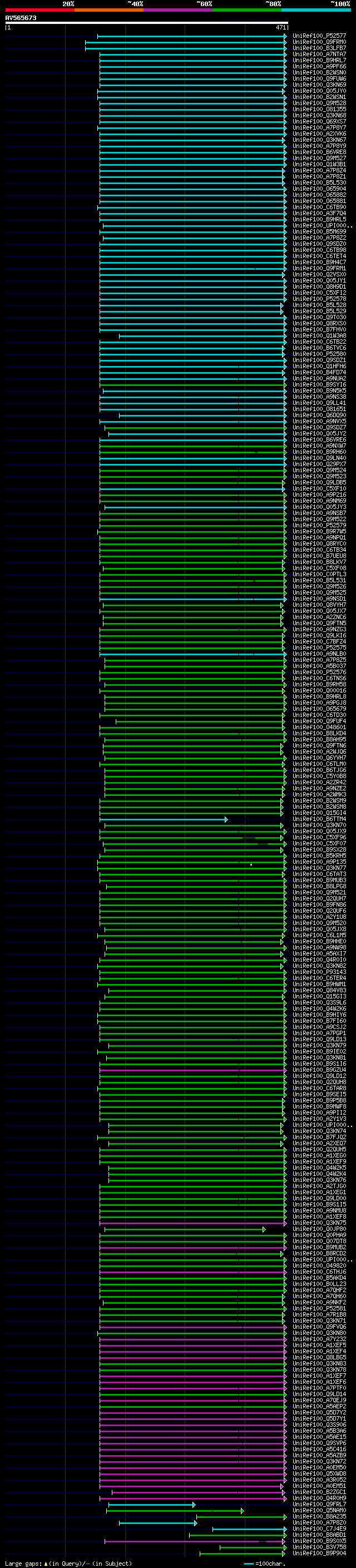Viewport: 356px width, 1568px height.
Task: Click UniRef100_Q8LBG5 hit name
Action: 319,1357
